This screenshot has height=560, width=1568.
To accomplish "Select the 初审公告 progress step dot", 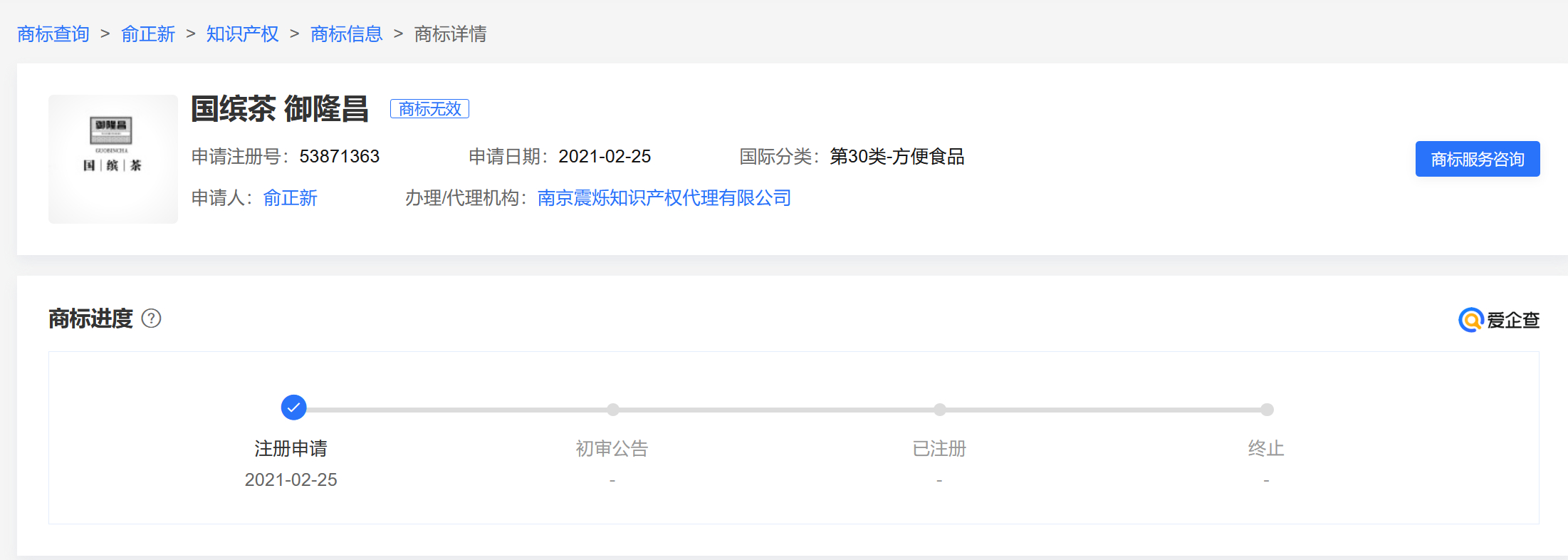I will 613,410.
